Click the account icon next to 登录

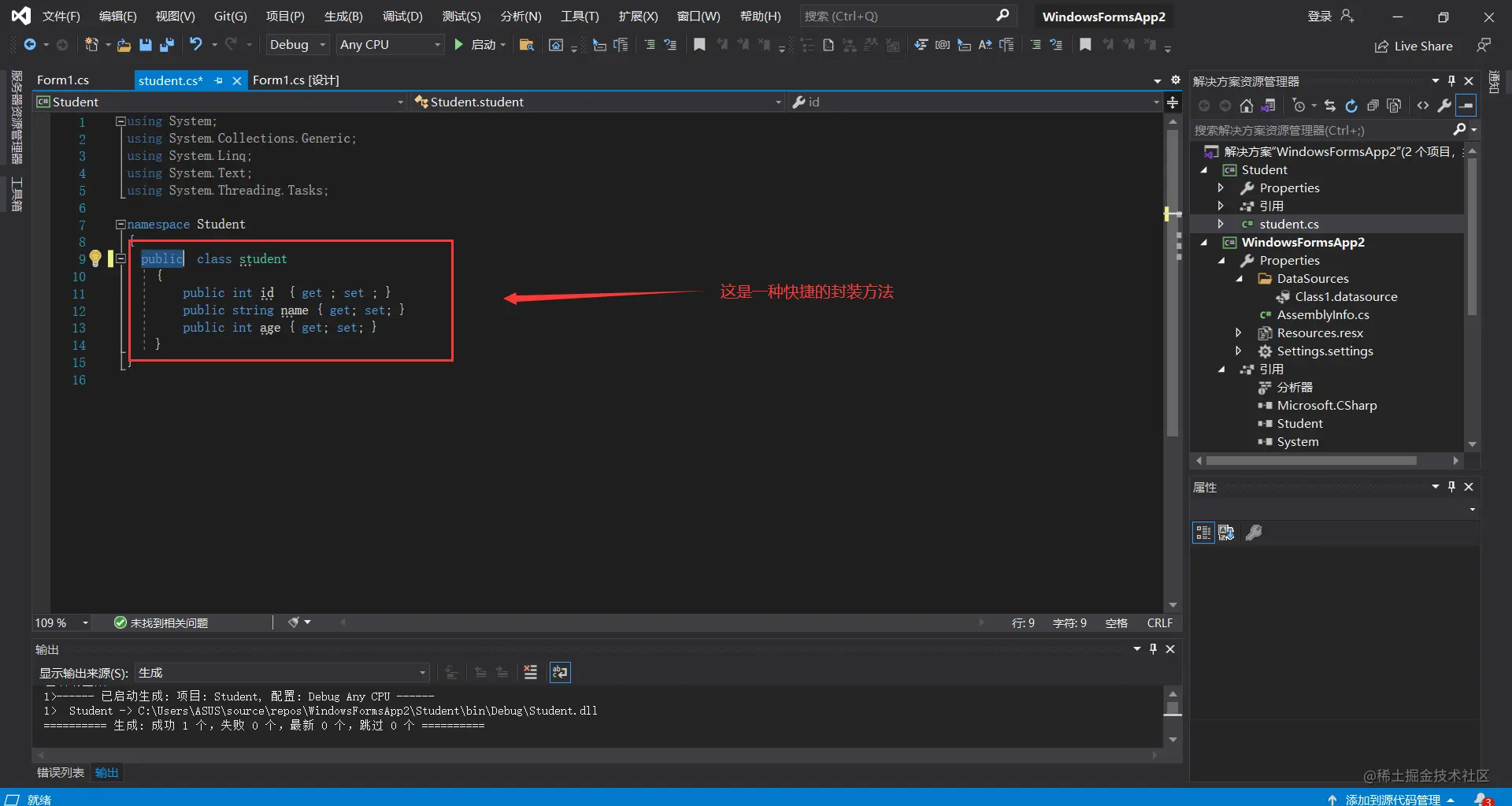[x=1347, y=16]
